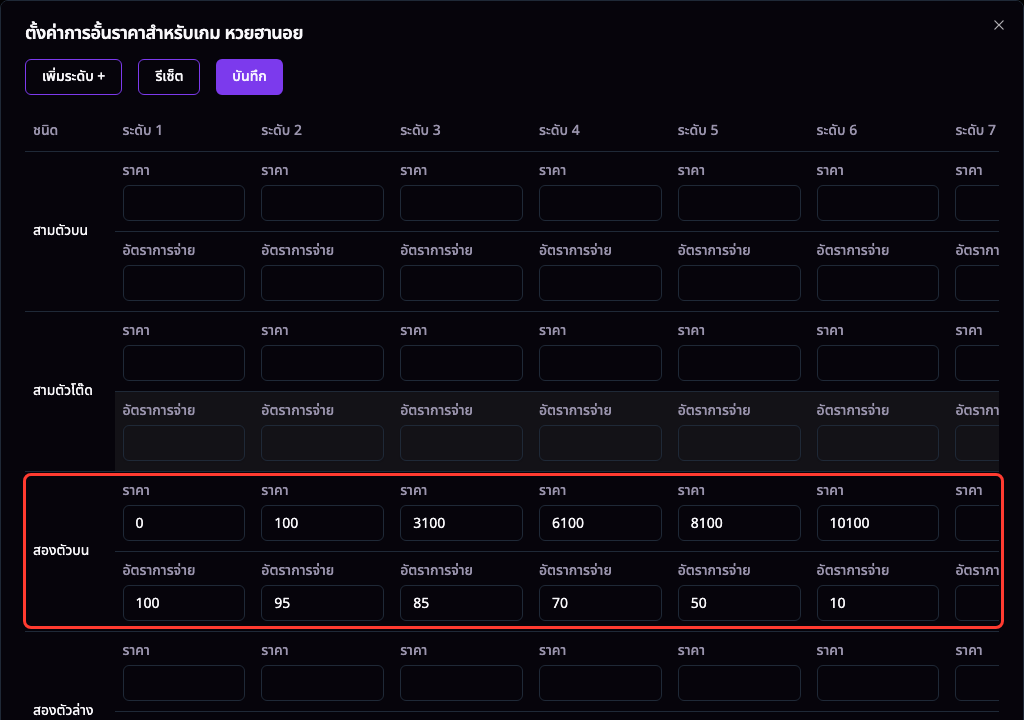Viewport: 1024px width, 720px height.
Task: Close the price limit settings dialog
Action: [999, 25]
